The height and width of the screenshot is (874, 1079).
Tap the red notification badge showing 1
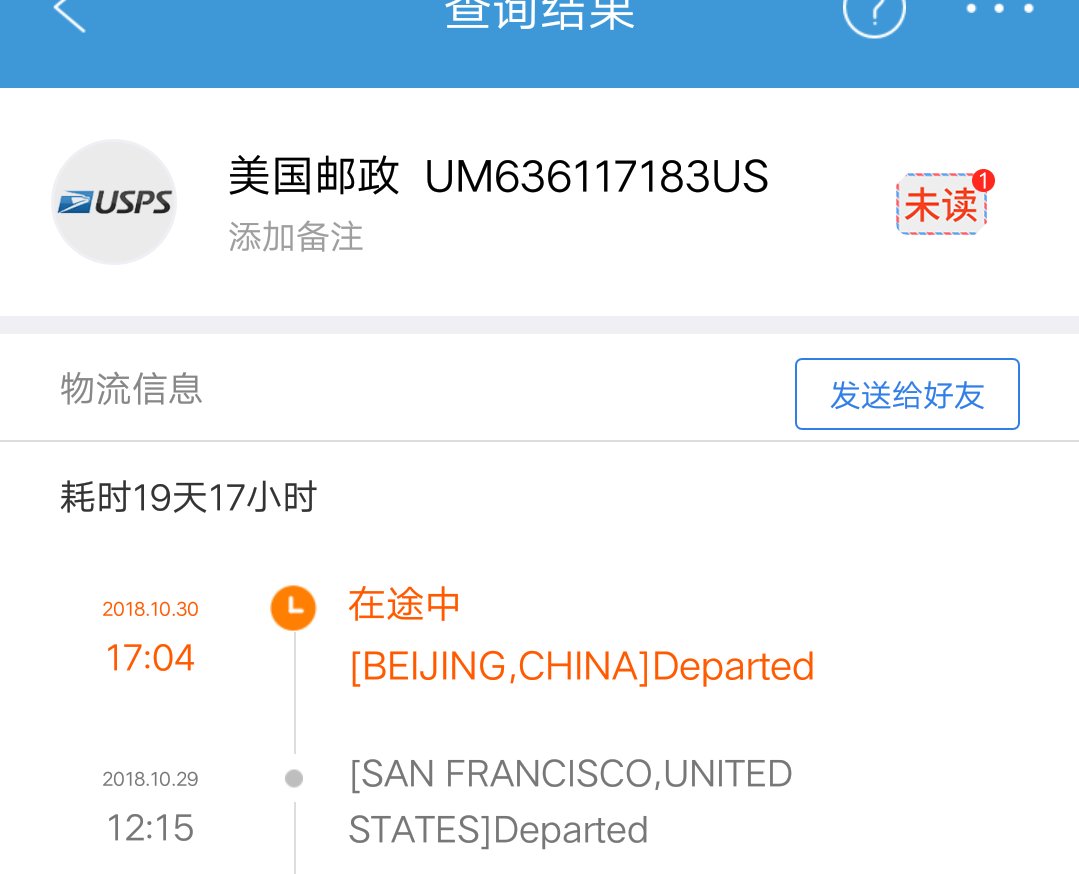point(984,181)
